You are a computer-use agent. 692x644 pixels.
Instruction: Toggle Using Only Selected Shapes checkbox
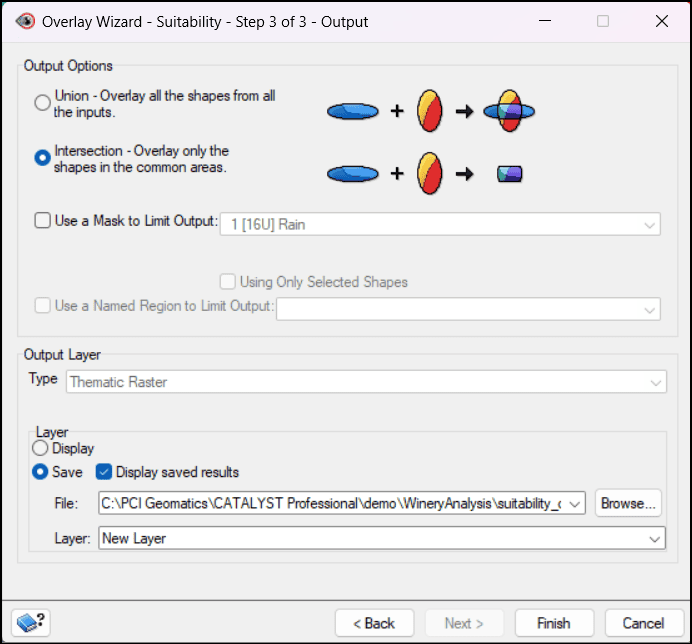tap(227, 282)
